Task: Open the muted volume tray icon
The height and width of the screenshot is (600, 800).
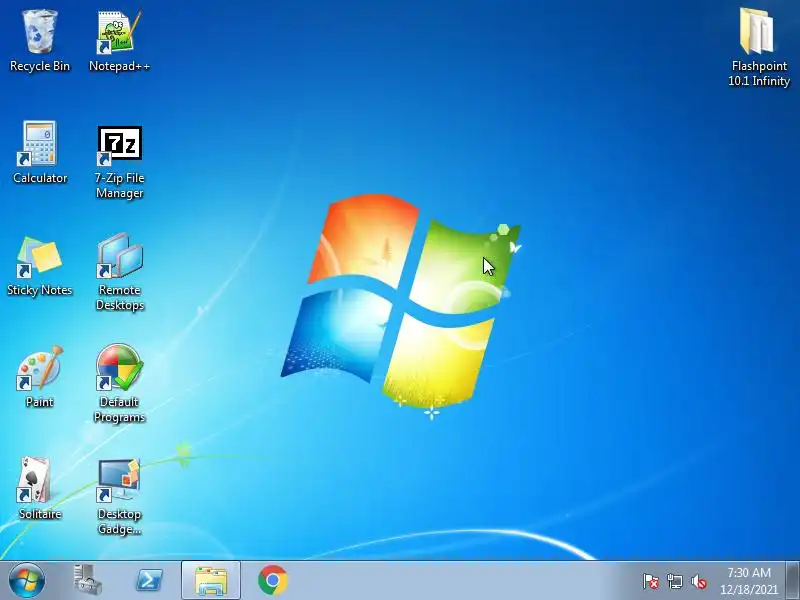Action: coord(698,582)
